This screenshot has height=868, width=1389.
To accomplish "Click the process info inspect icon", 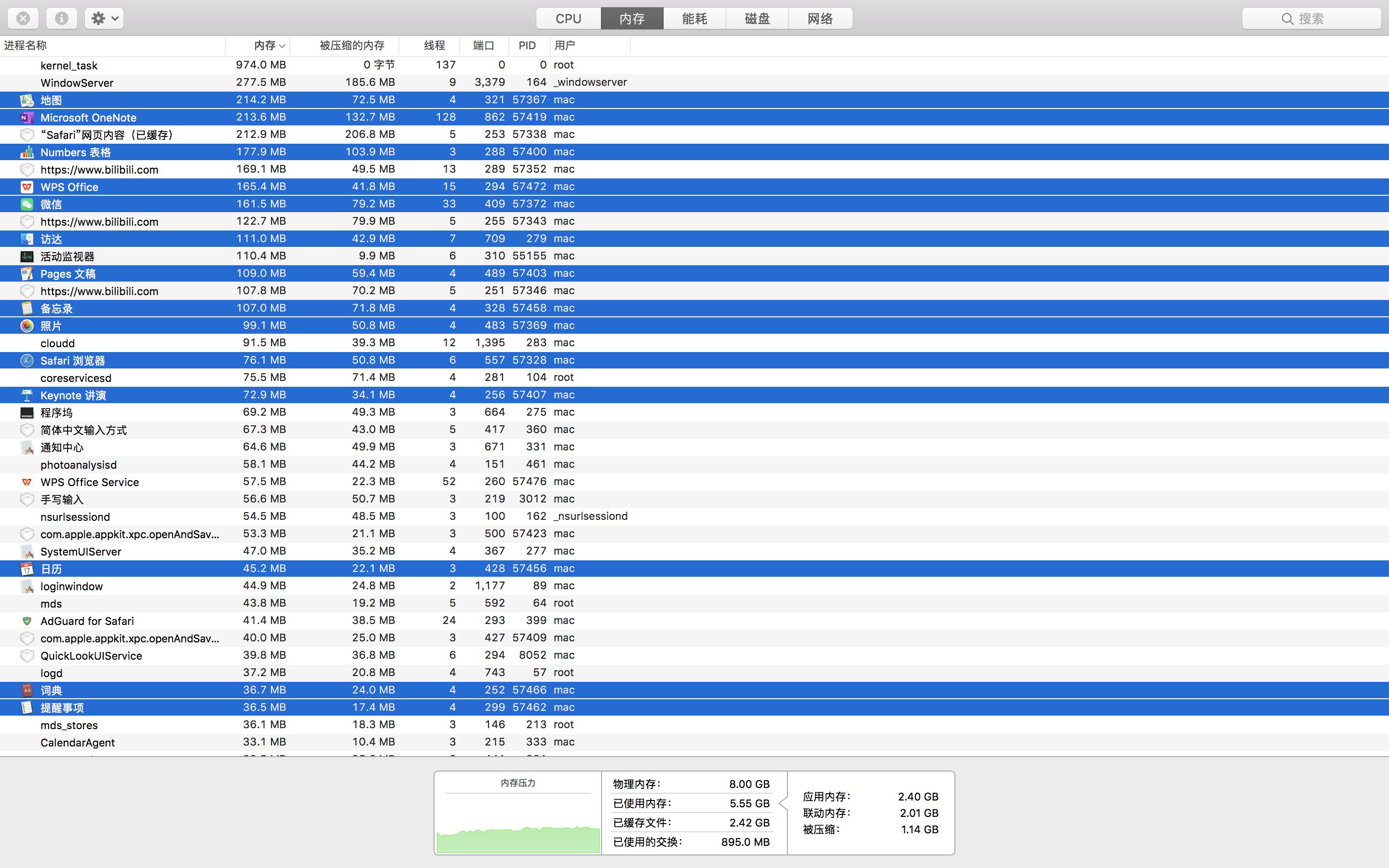I will click(61, 18).
